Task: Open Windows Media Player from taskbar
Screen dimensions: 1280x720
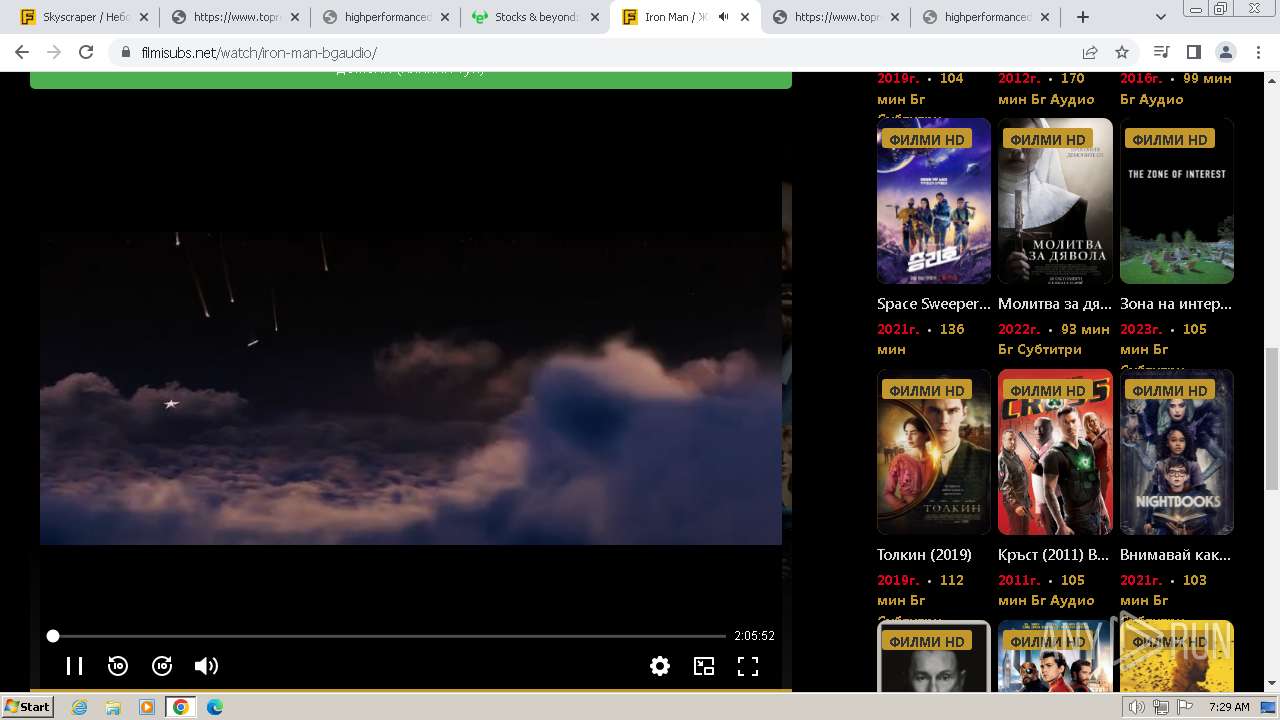Action: 147,707
